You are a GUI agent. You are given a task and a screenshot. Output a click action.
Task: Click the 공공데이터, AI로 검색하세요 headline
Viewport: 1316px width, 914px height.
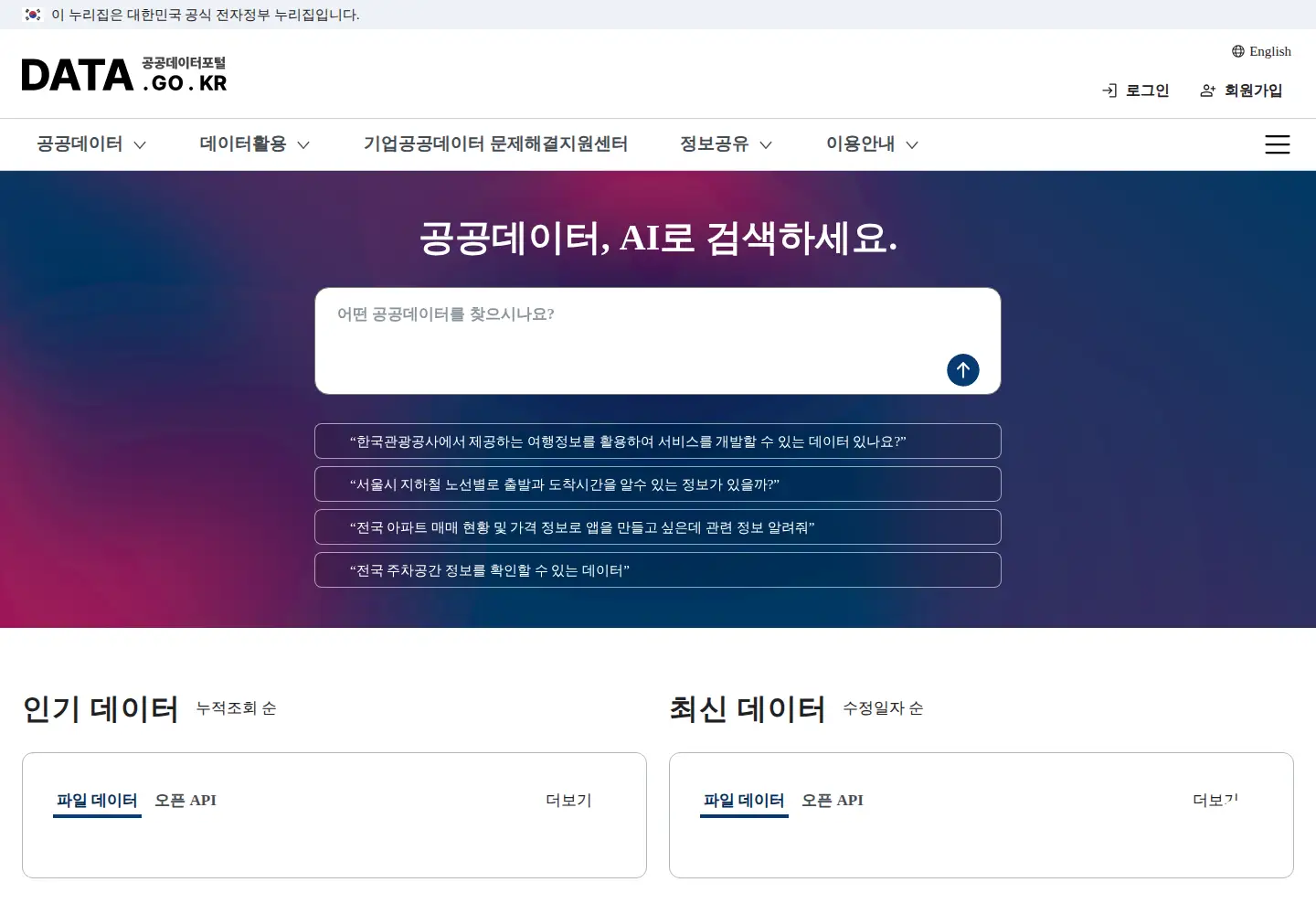click(x=658, y=239)
